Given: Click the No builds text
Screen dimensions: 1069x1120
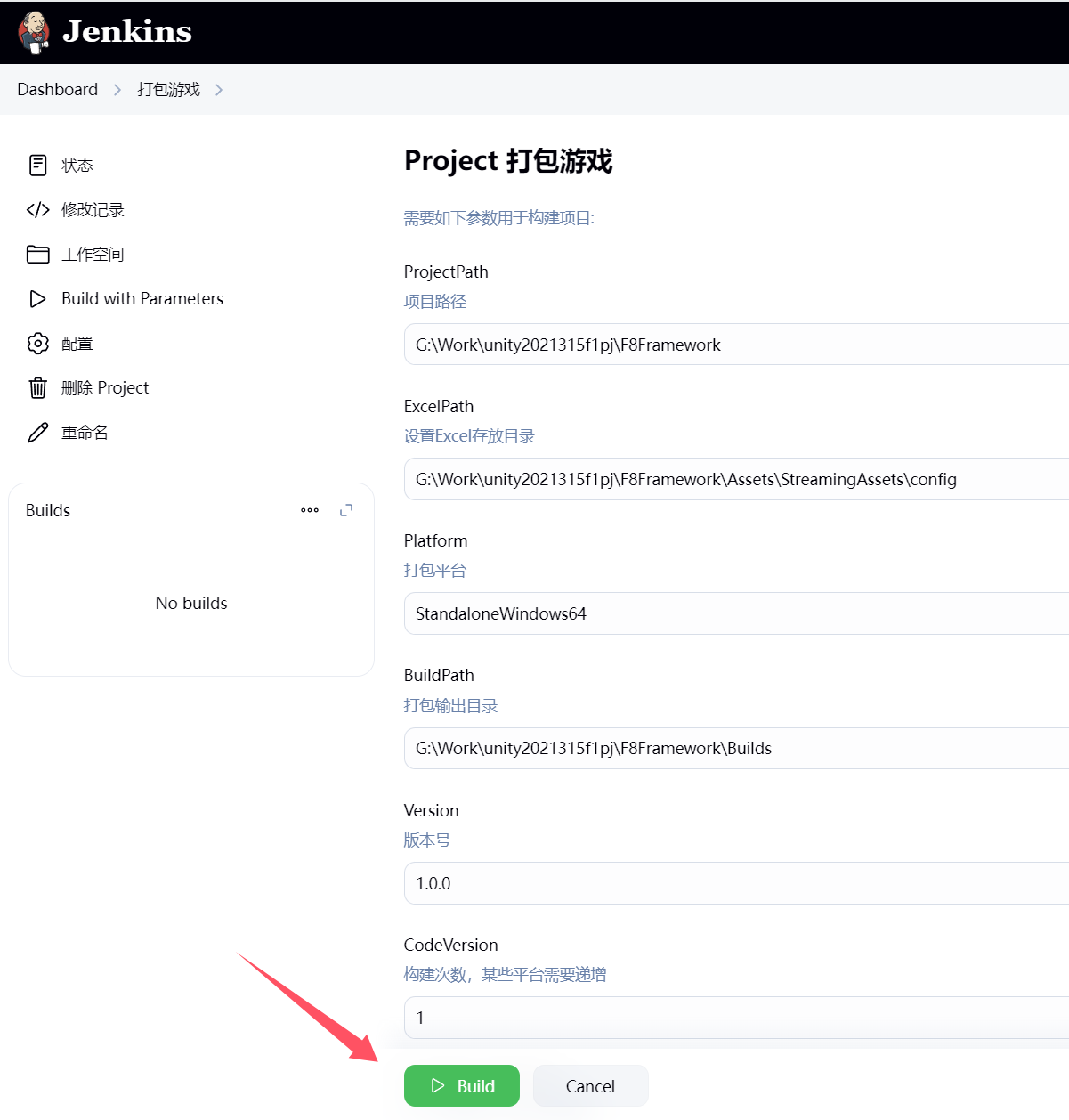Looking at the screenshot, I should click(x=191, y=603).
